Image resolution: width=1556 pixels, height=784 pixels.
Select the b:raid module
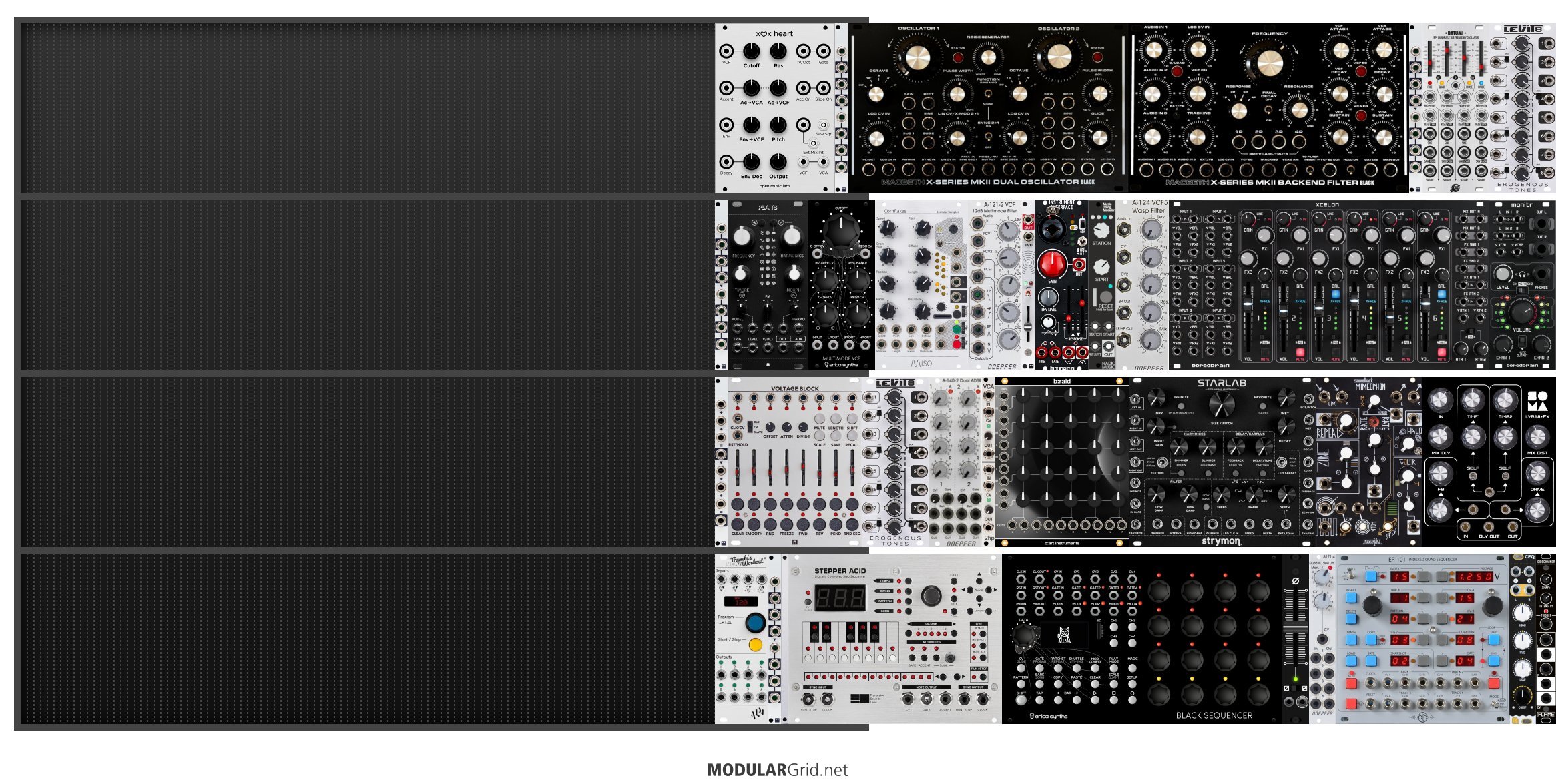[1061, 462]
